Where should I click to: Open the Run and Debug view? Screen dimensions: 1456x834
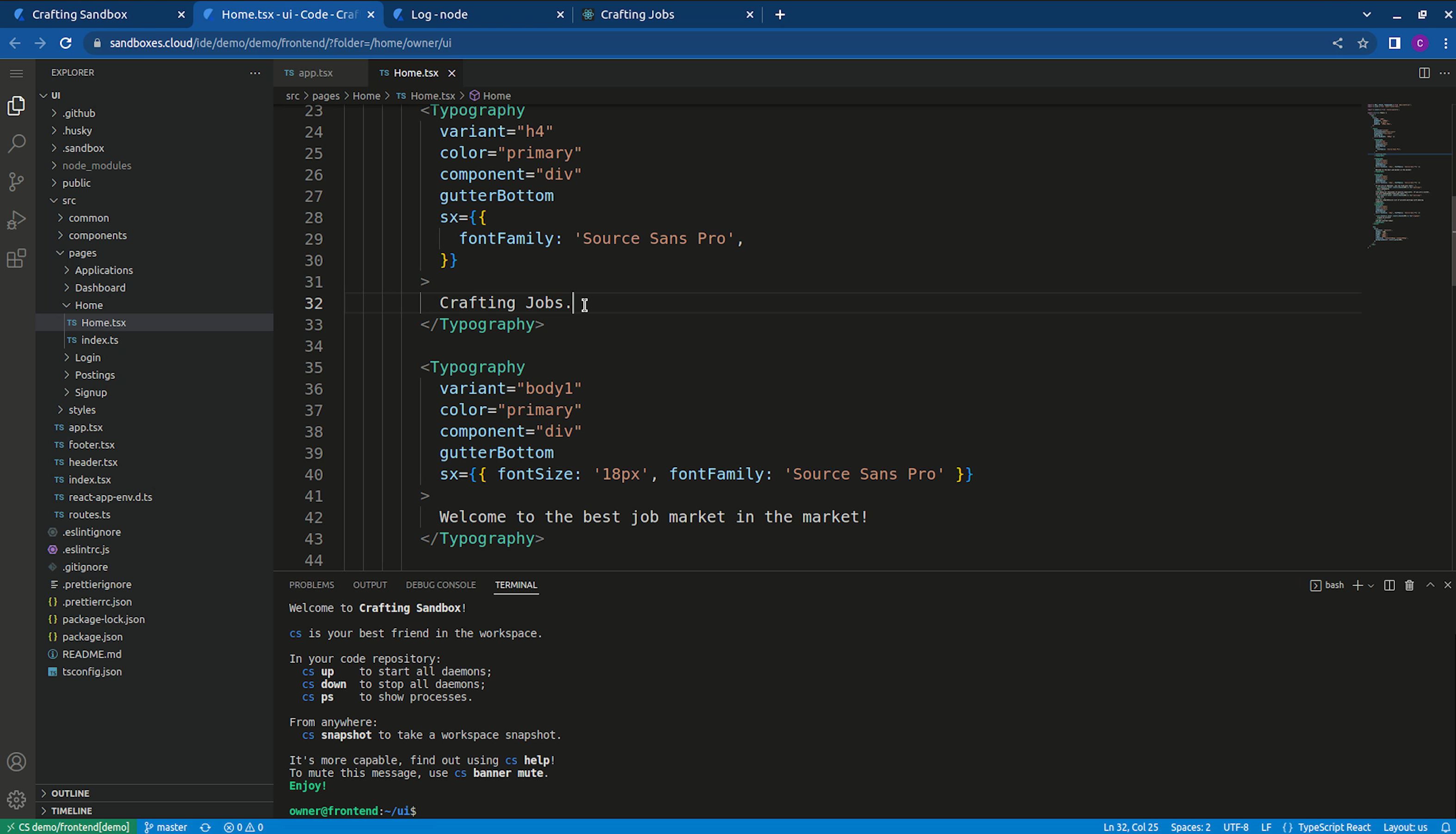tap(17, 220)
